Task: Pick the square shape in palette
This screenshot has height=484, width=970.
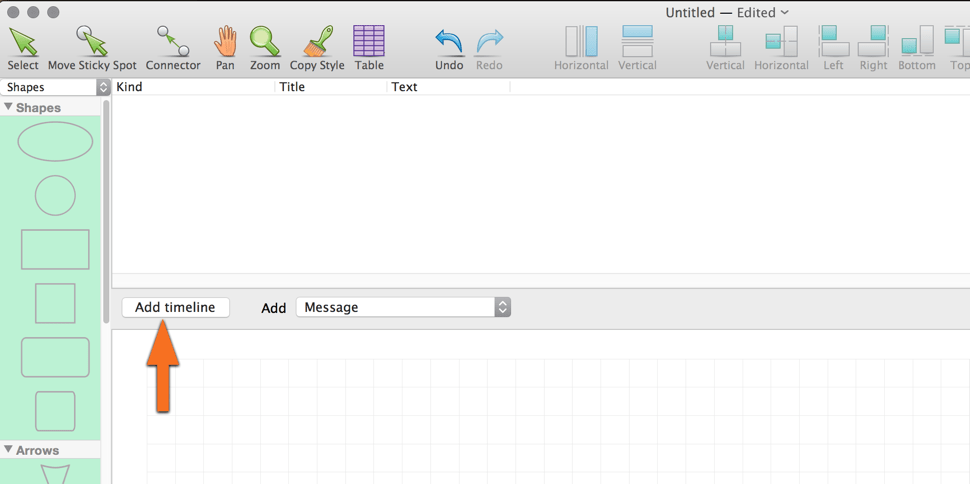Action: (x=55, y=303)
